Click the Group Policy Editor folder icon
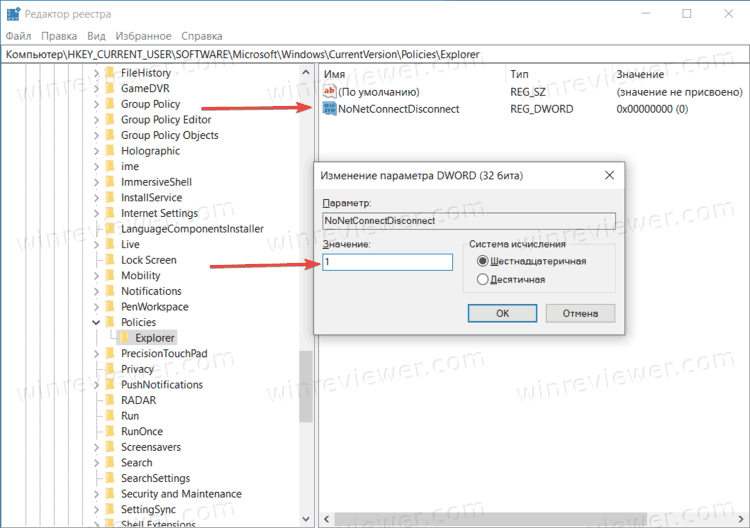Viewport: 750px width, 528px height. [x=110, y=119]
